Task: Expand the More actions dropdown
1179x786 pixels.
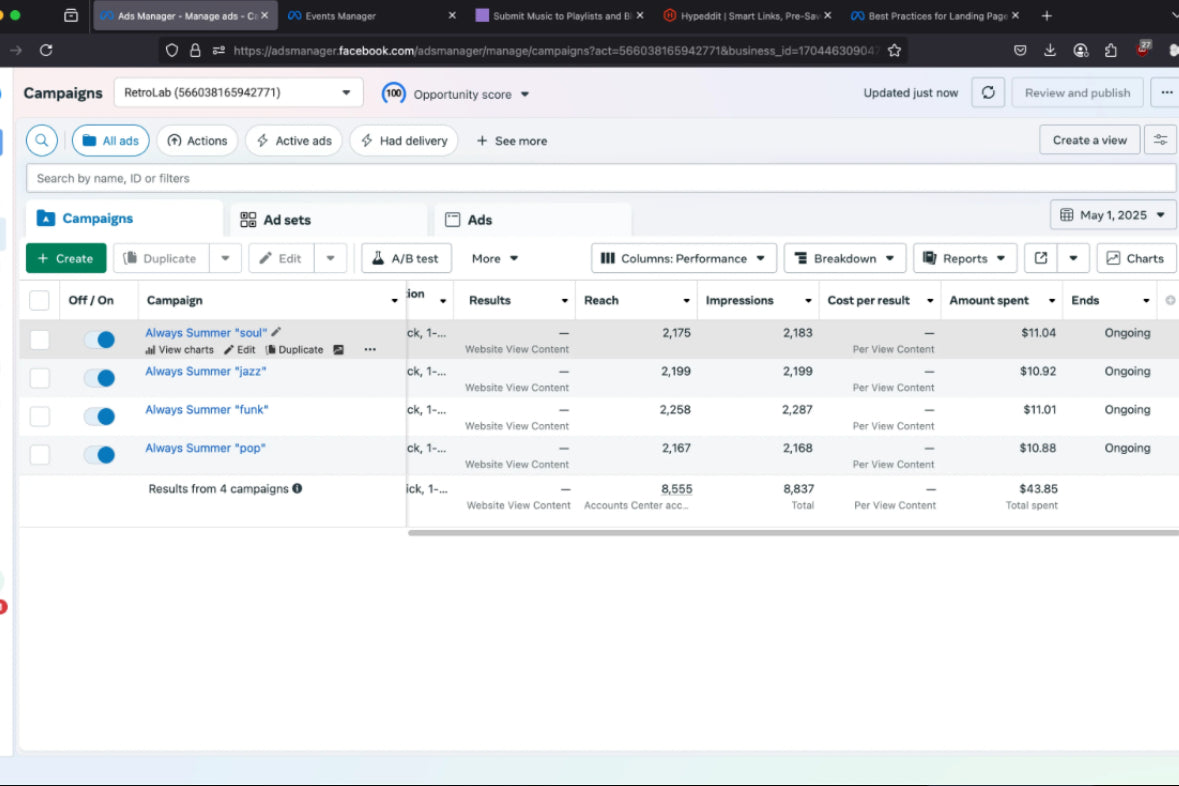Action: coord(495,258)
